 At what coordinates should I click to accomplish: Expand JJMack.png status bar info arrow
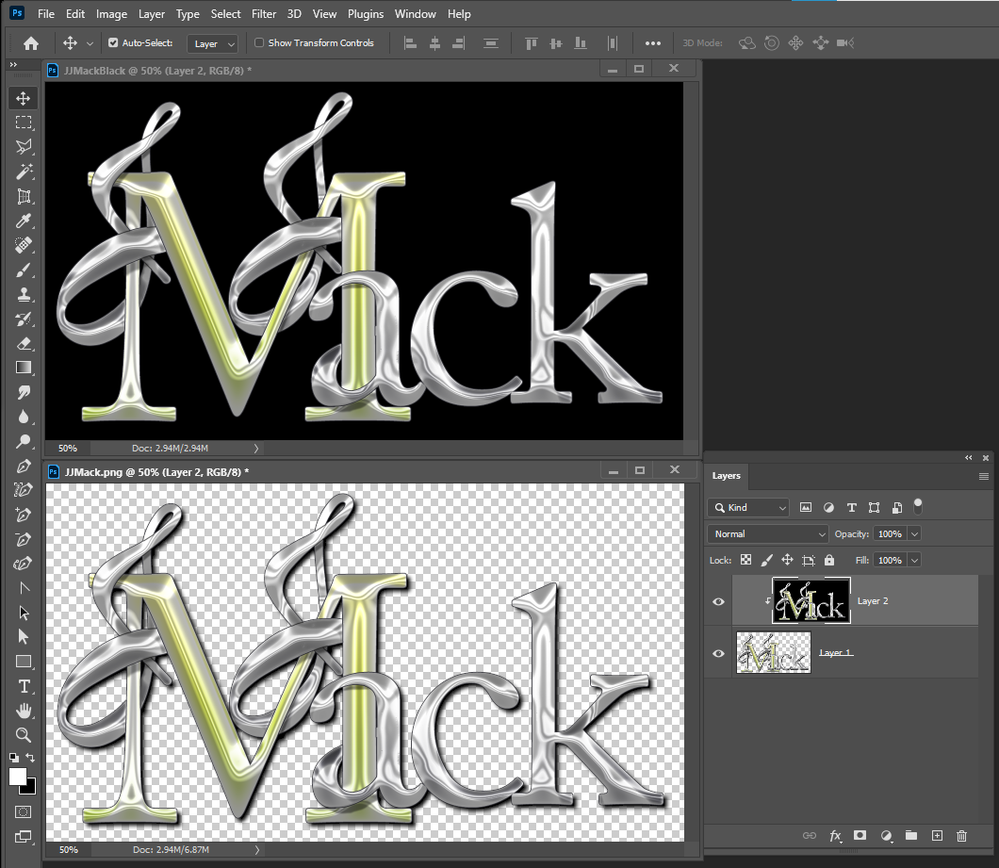[257, 850]
